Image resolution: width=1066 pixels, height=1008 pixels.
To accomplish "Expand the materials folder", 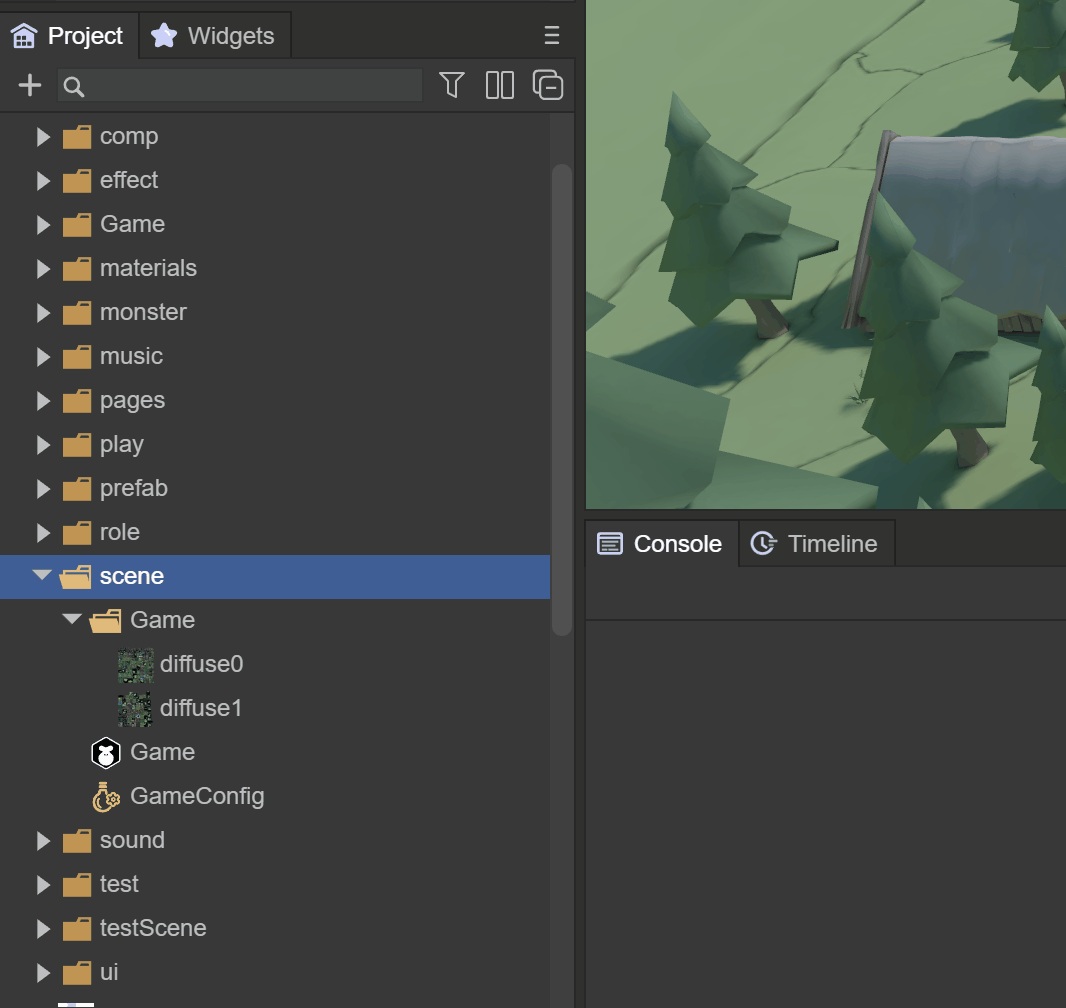I will coord(43,268).
